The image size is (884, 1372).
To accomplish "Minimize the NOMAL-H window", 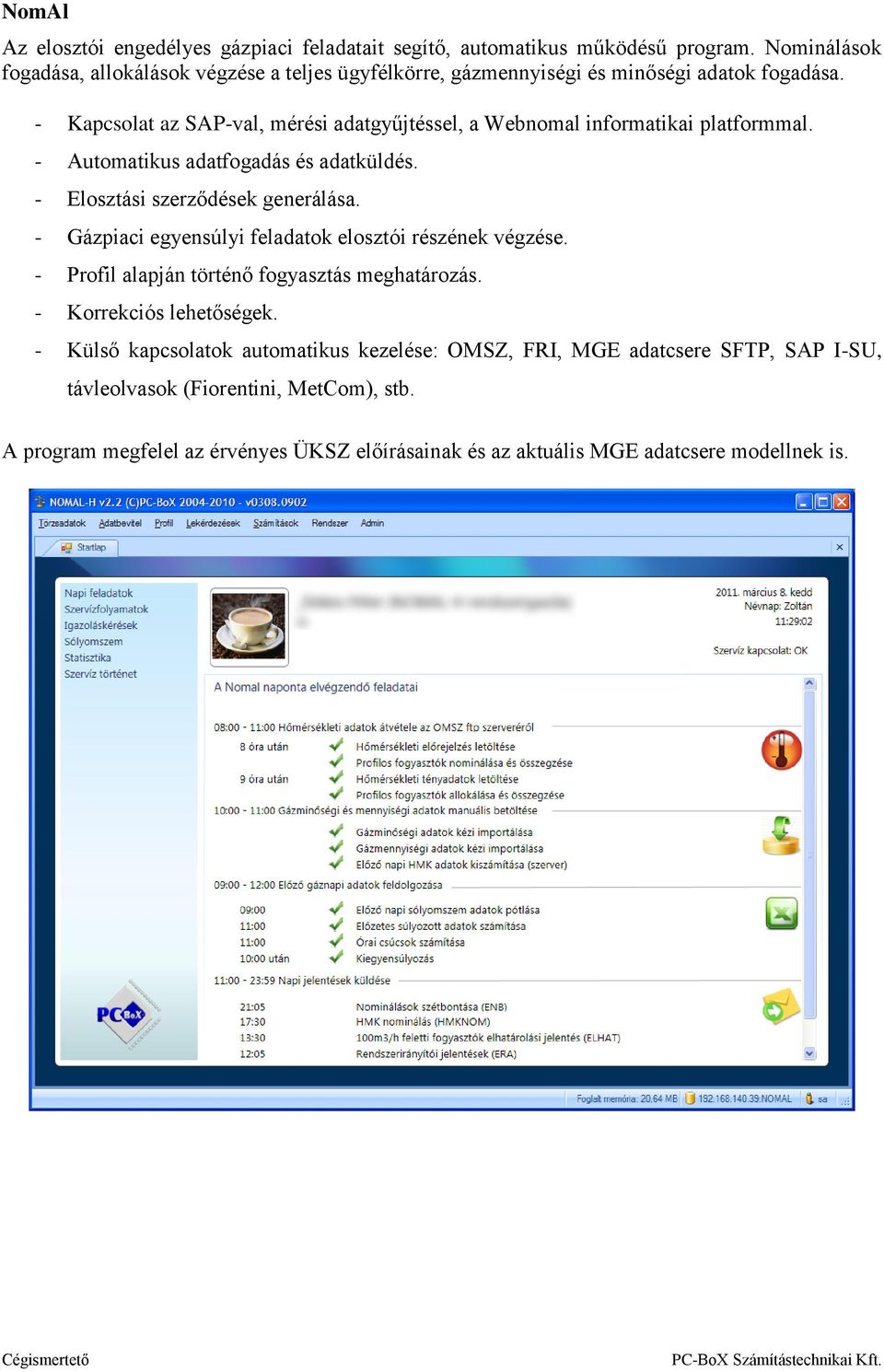I will (804, 502).
